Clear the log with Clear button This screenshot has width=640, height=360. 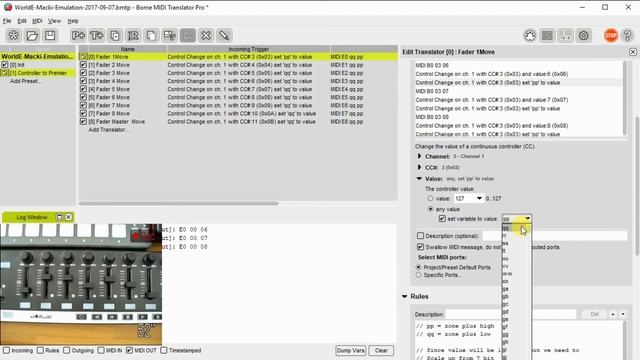pos(381,350)
